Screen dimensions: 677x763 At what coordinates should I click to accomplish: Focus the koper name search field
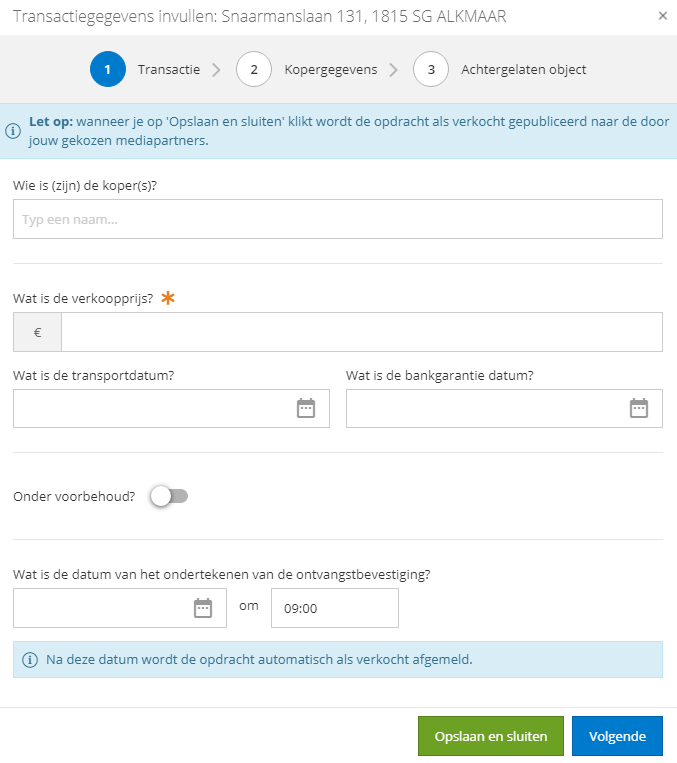338,219
